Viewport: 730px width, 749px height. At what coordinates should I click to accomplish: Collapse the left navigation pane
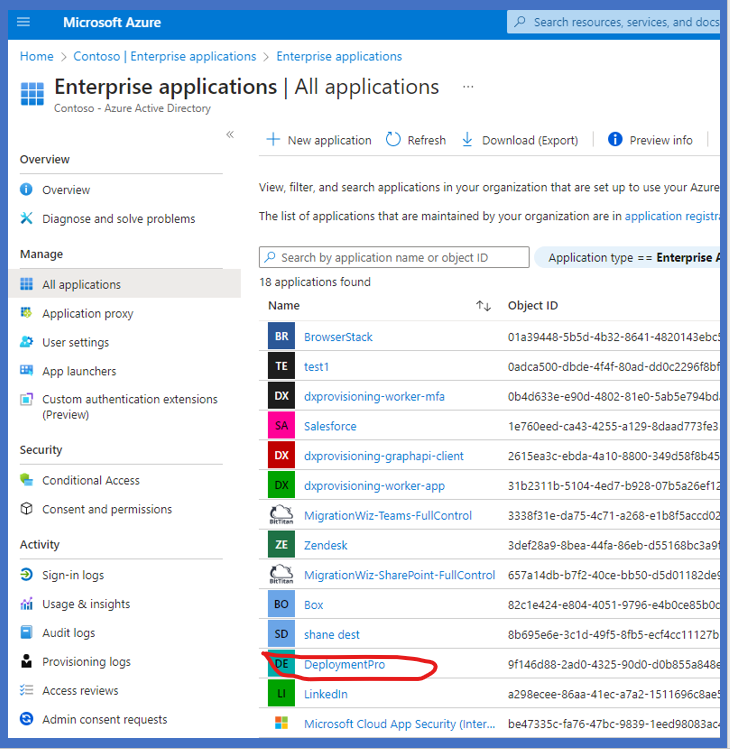[x=230, y=134]
